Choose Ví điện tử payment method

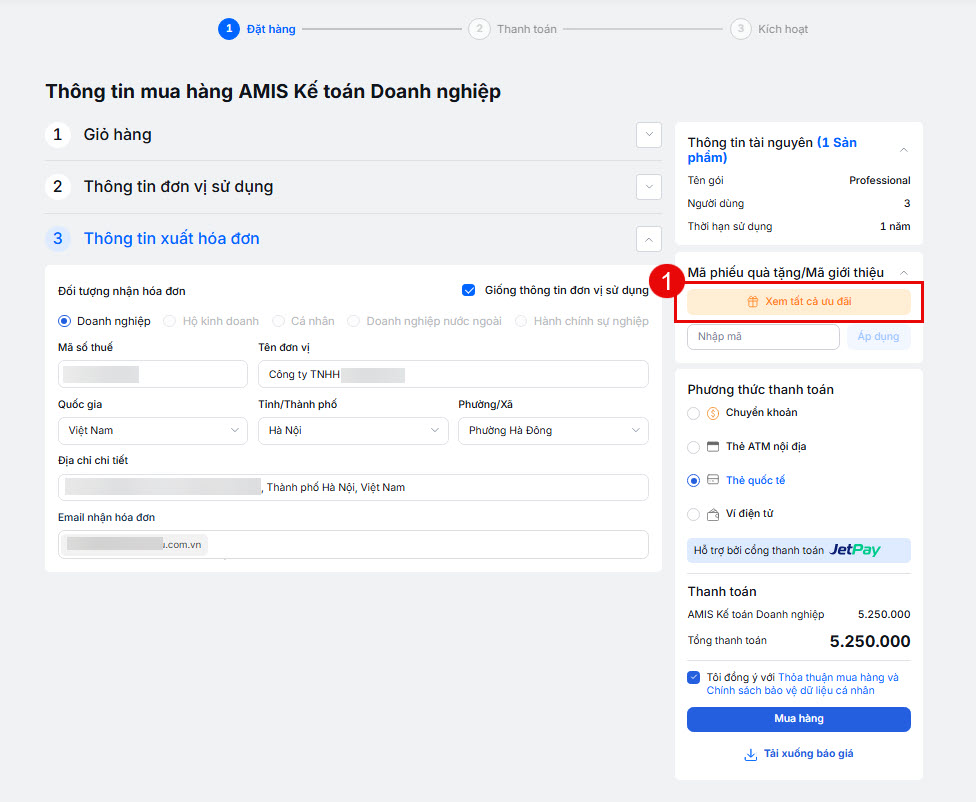(x=693, y=514)
